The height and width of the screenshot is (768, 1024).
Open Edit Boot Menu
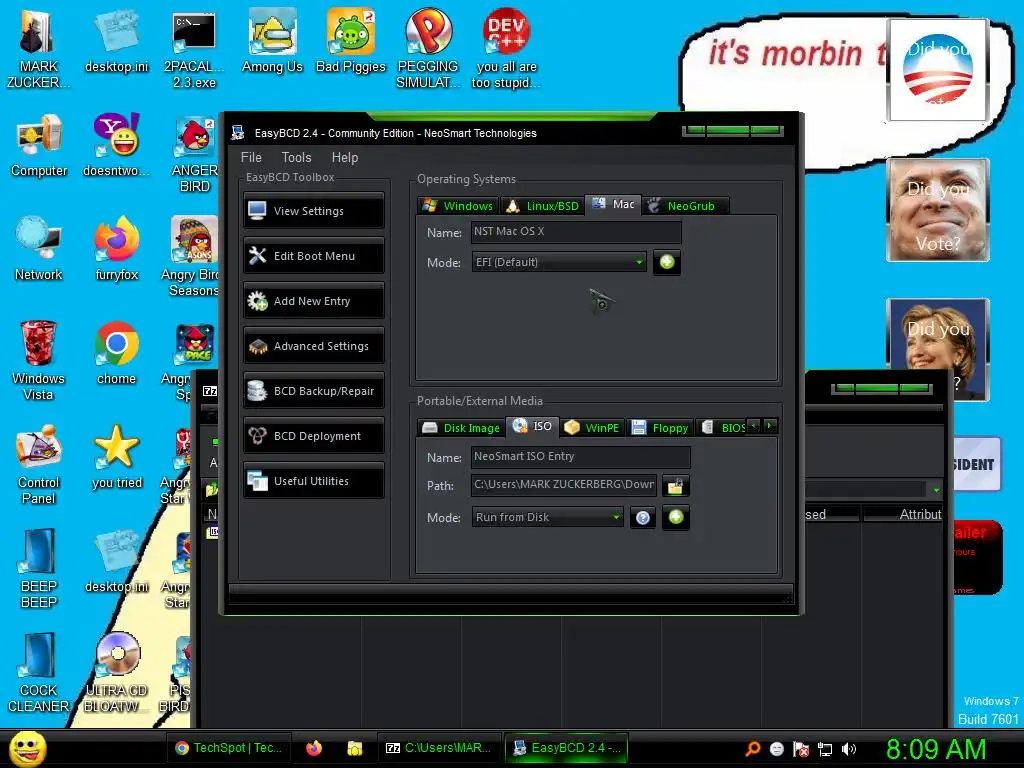(x=313, y=256)
